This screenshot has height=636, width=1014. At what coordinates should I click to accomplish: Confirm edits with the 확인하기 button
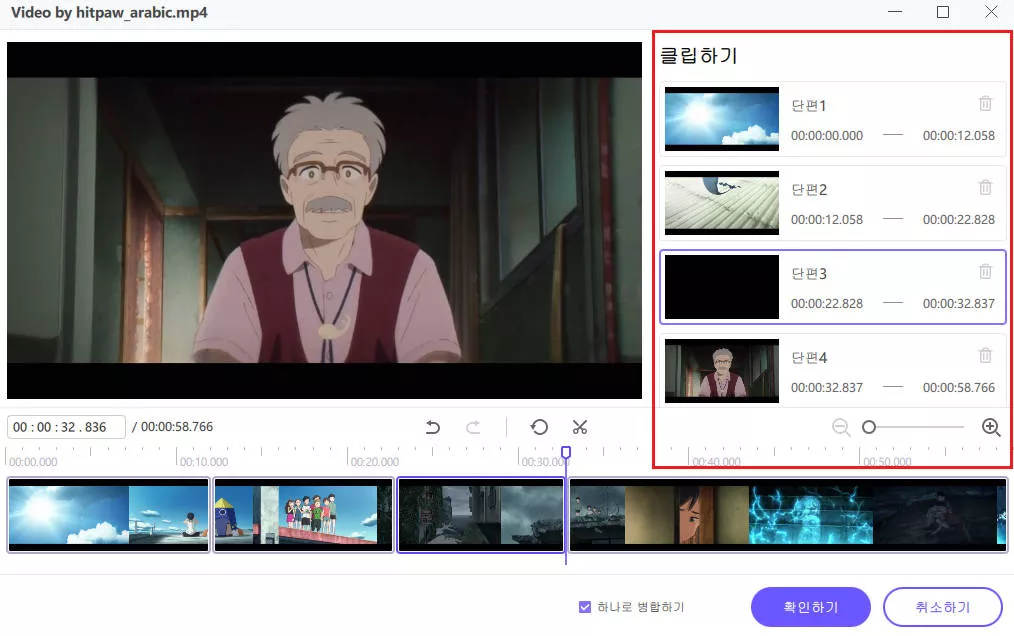tap(810, 607)
